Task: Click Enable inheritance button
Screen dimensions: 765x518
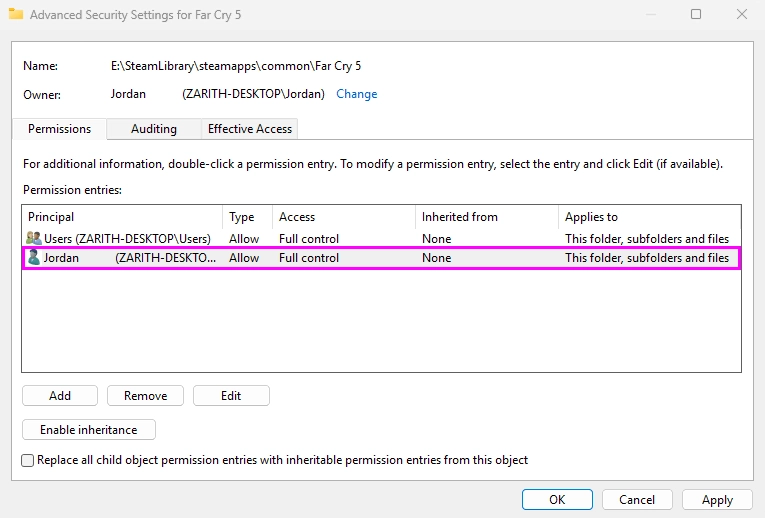Action: [89, 430]
